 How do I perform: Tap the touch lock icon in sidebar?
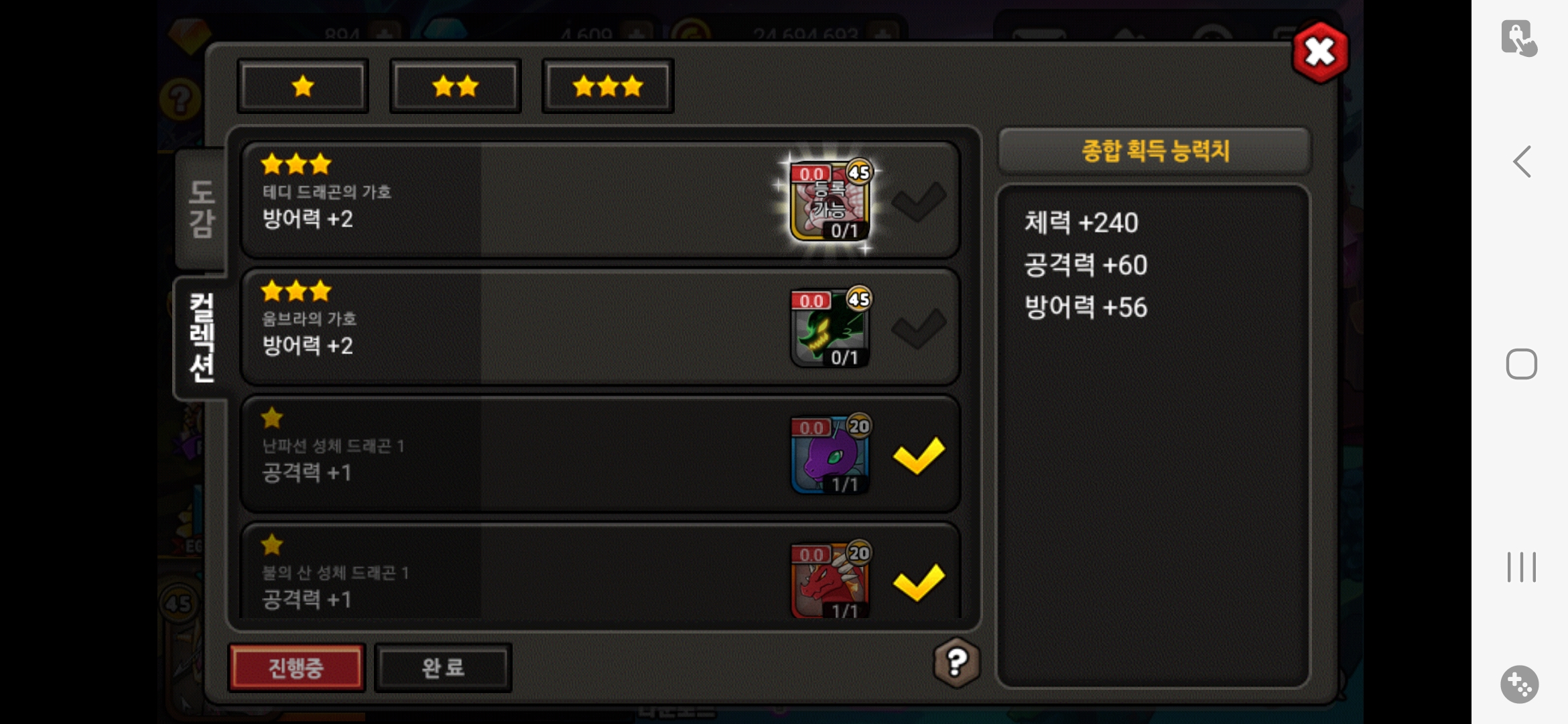(1518, 38)
